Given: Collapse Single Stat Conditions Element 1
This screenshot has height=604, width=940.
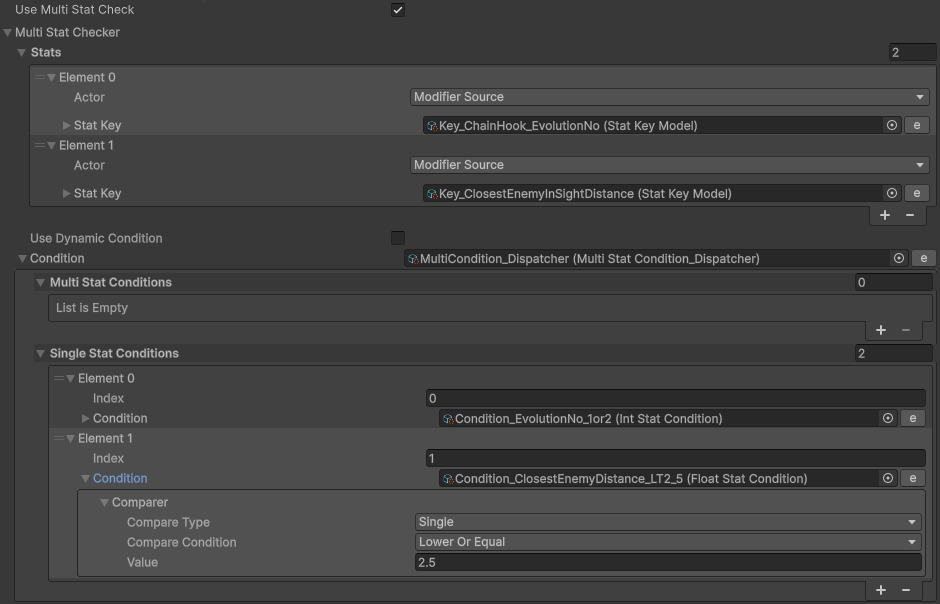Looking at the screenshot, I should [71, 438].
